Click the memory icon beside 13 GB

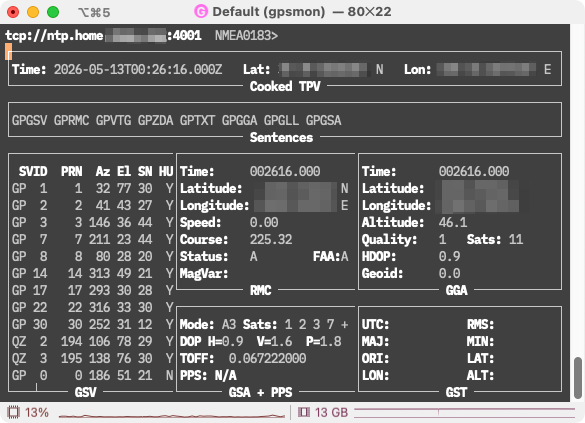303,412
